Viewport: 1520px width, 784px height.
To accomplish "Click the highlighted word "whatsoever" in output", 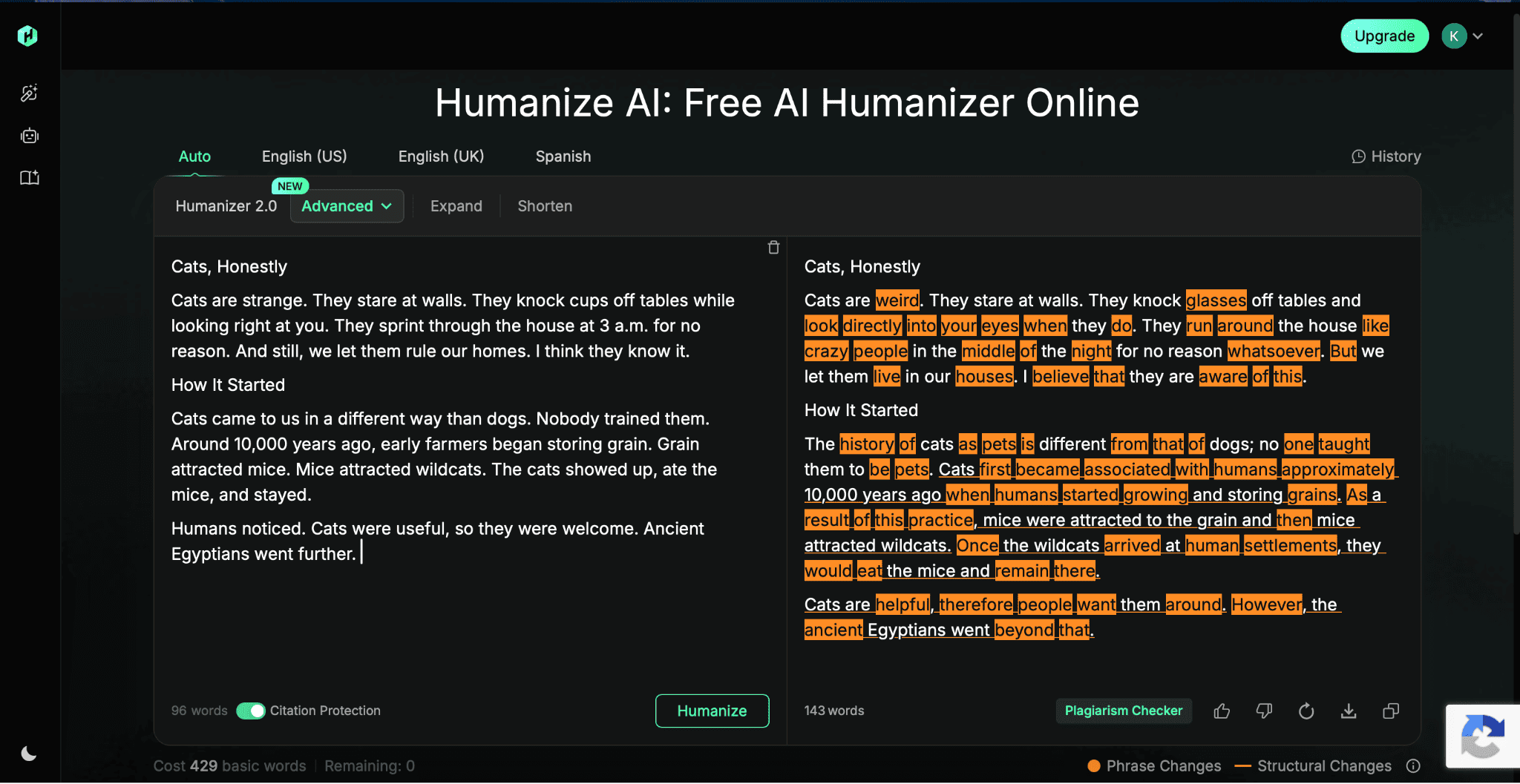I will 1274,351.
